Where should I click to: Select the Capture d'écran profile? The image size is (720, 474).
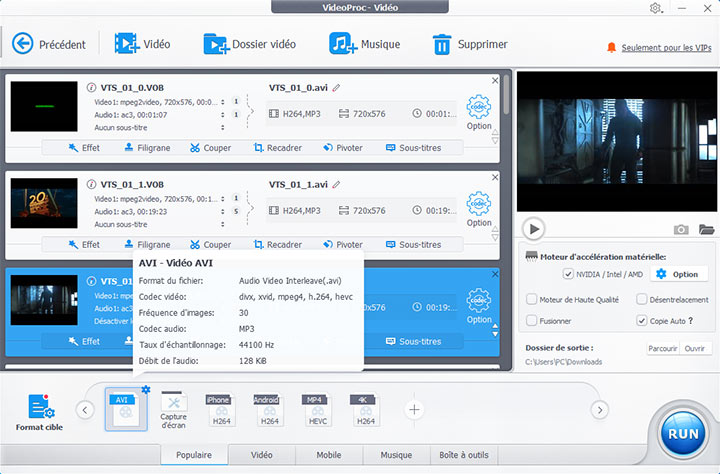174,410
